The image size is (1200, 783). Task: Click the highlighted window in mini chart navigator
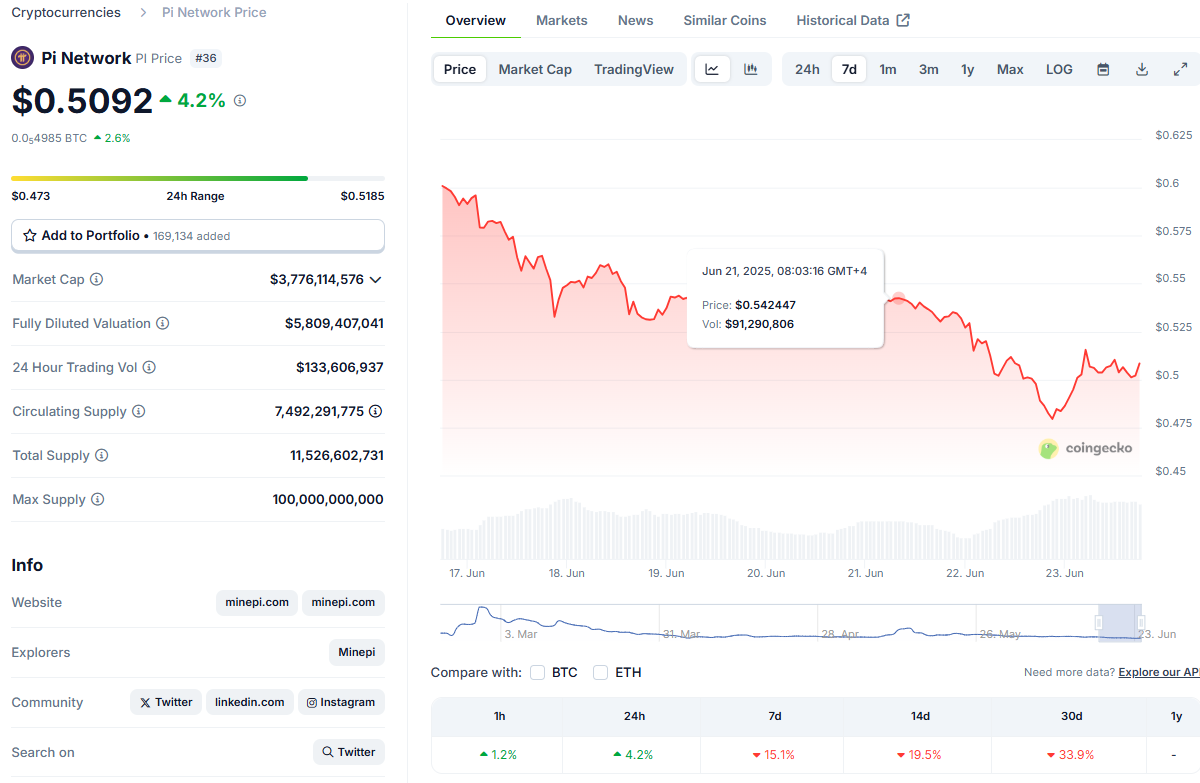point(1120,621)
